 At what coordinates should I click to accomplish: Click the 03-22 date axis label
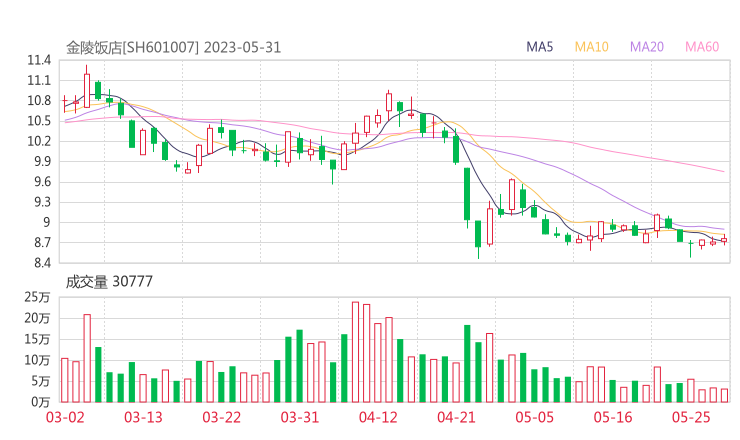(x=221, y=417)
